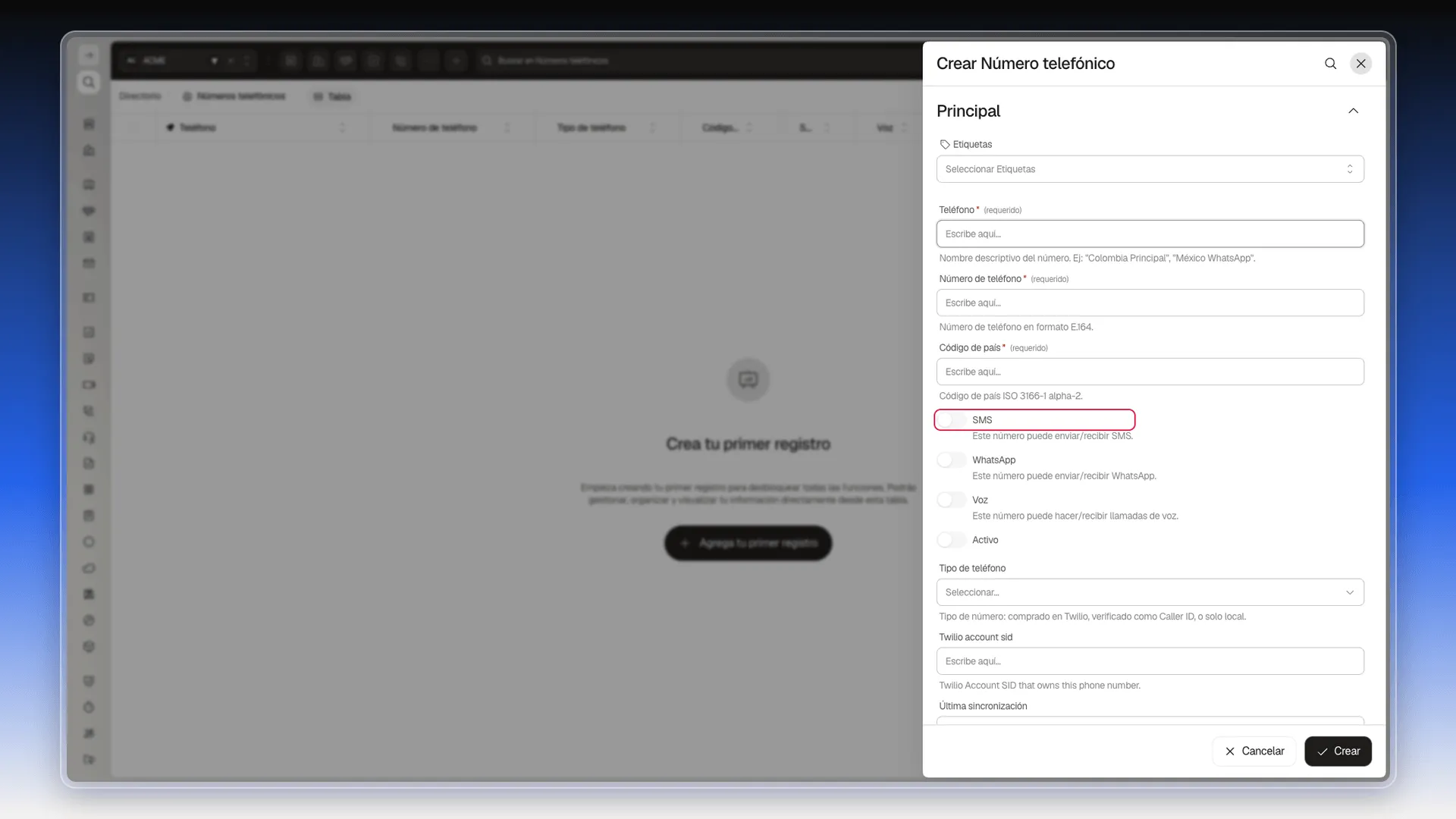
Task: Open search in Crear Número telefónico panel
Action: 1330,64
